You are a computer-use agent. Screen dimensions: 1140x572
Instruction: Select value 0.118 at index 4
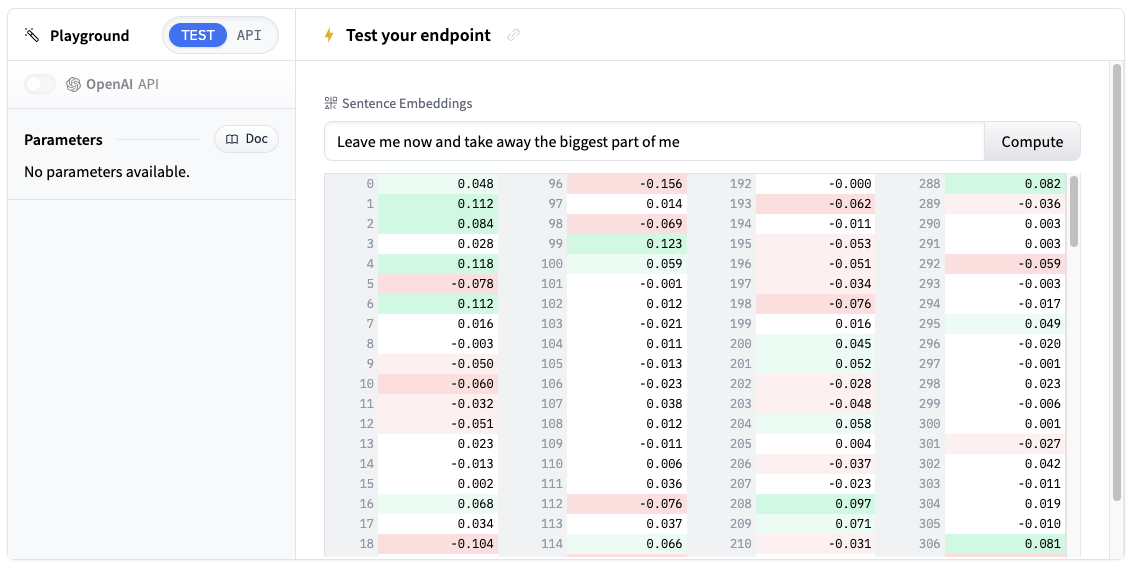[x=438, y=264]
